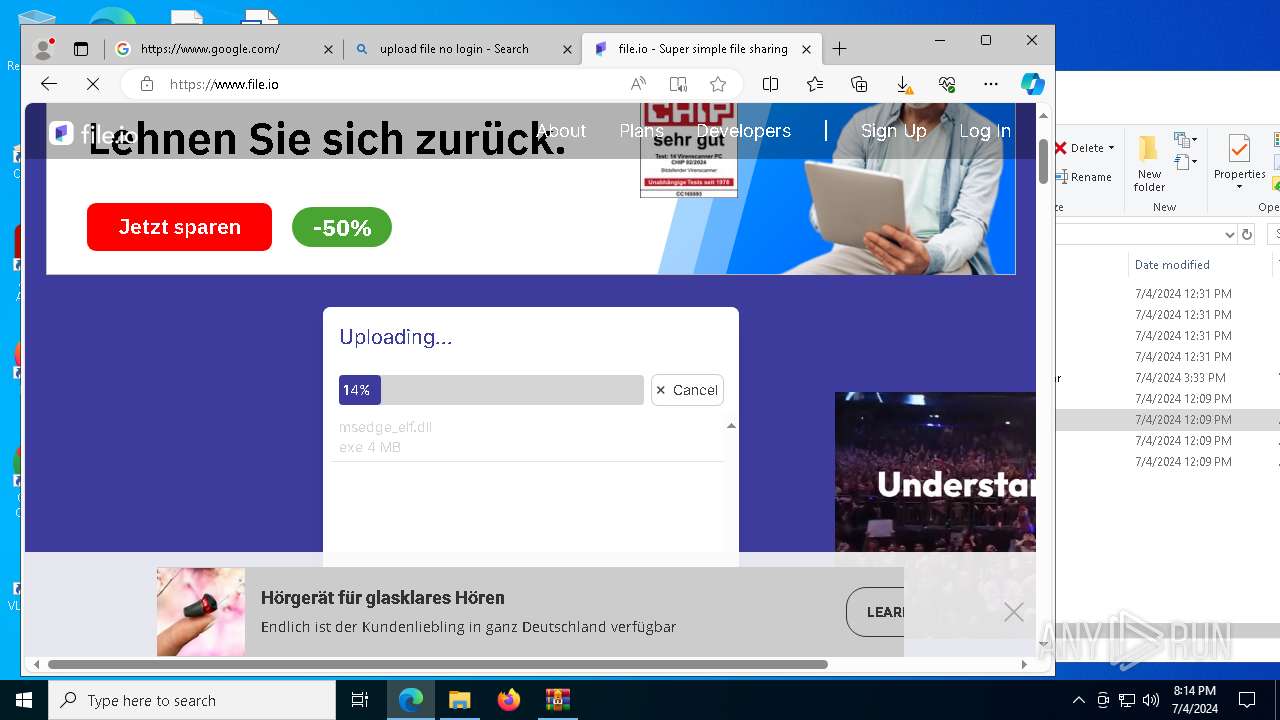
Task: Close the bottom ad banner
Action: tap(1014, 612)
